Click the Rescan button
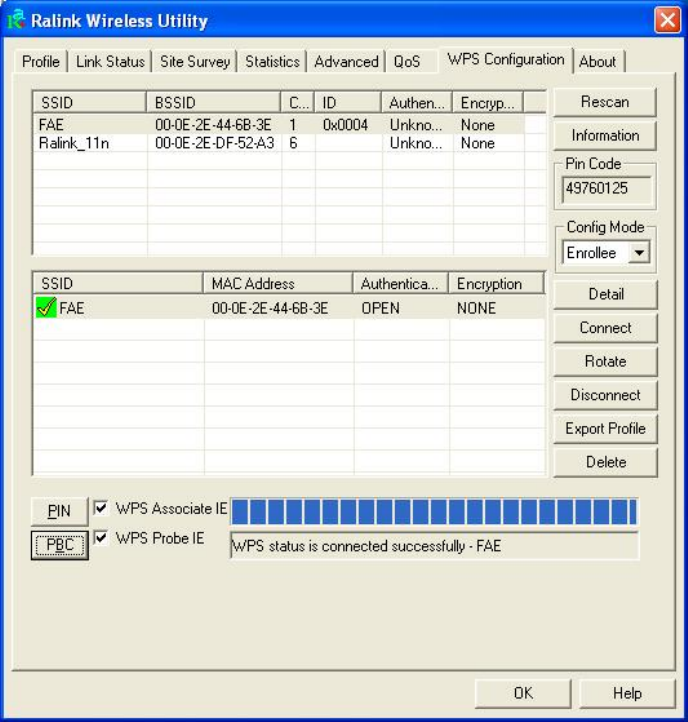 (605, 102)
